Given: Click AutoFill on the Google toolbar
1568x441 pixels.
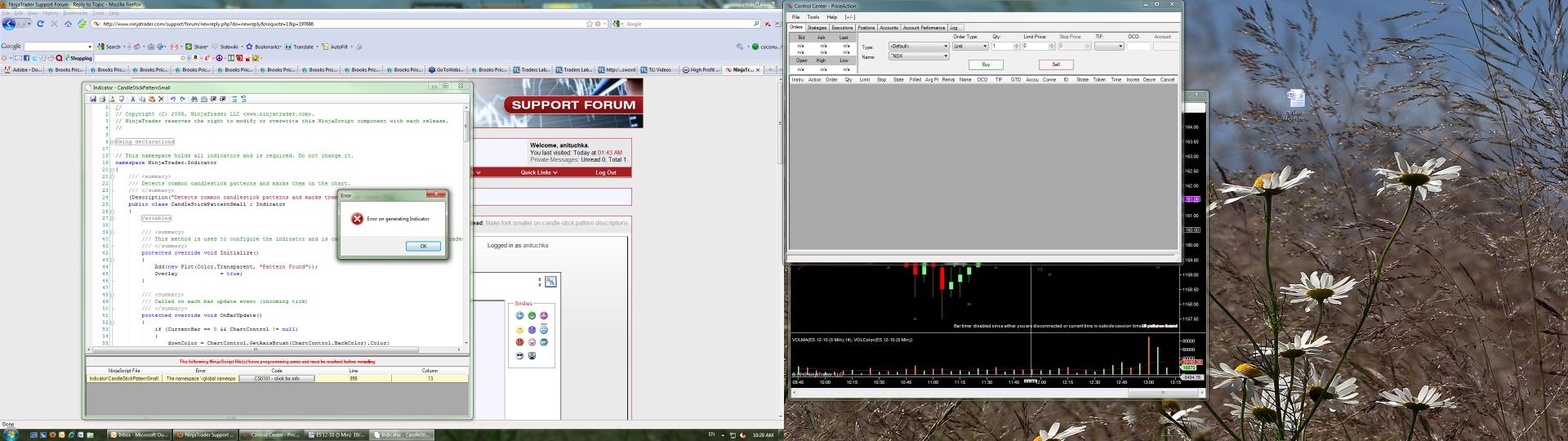Looking at the screenshot, I should click(x=335, y=47).
